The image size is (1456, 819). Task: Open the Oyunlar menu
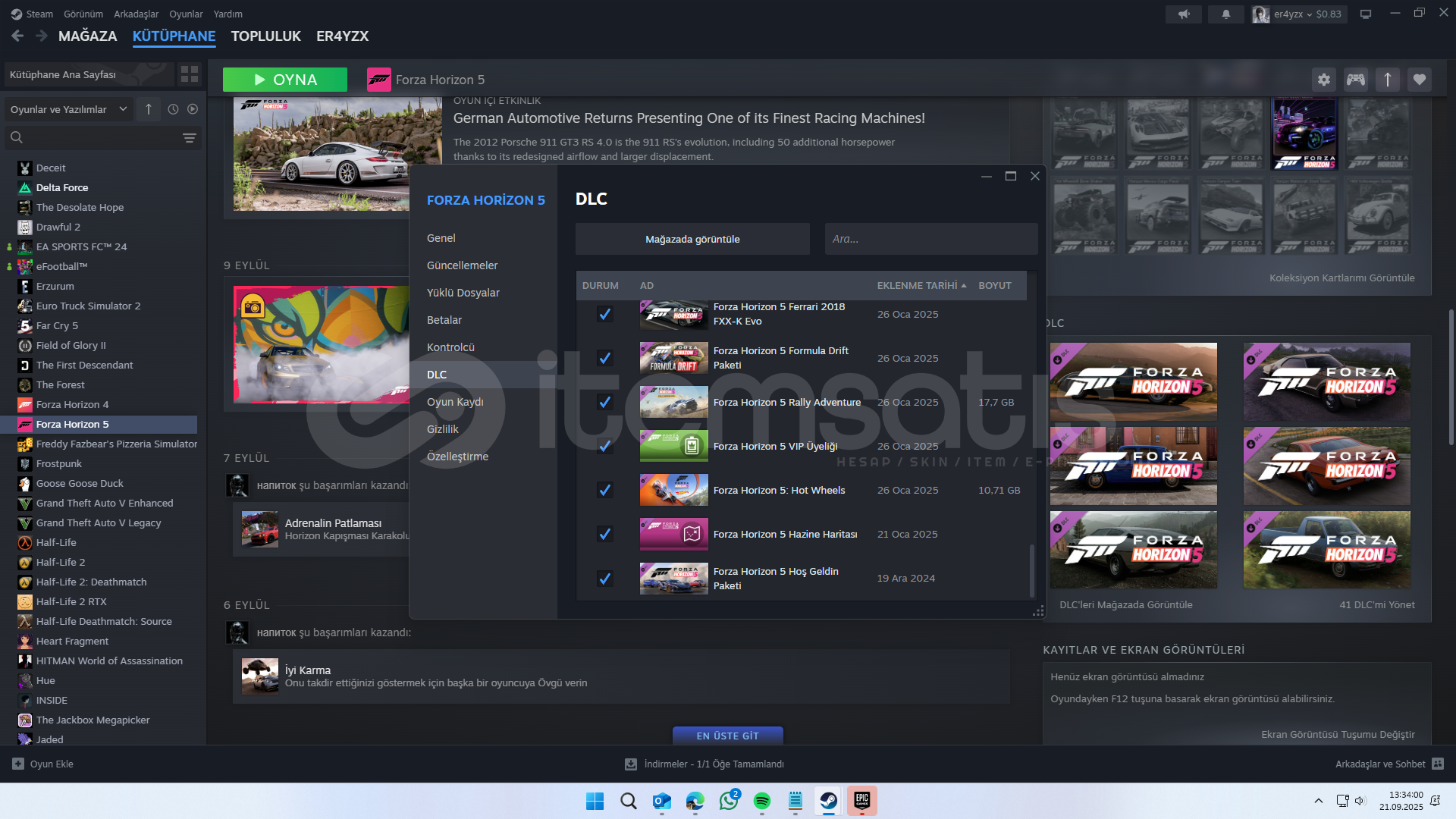(x=186, y=14)
